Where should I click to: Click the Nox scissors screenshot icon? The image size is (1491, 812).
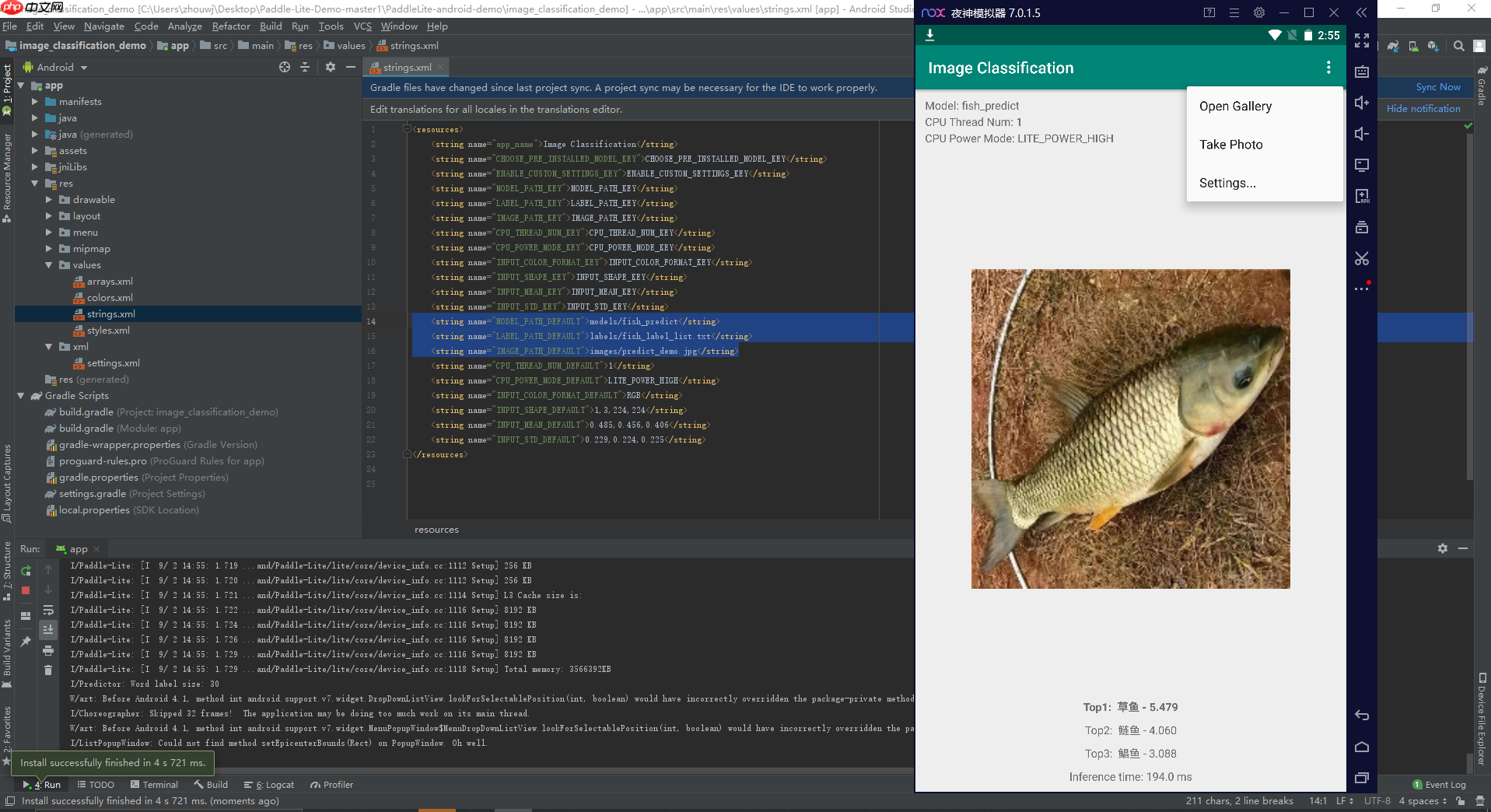[1361, 258]
